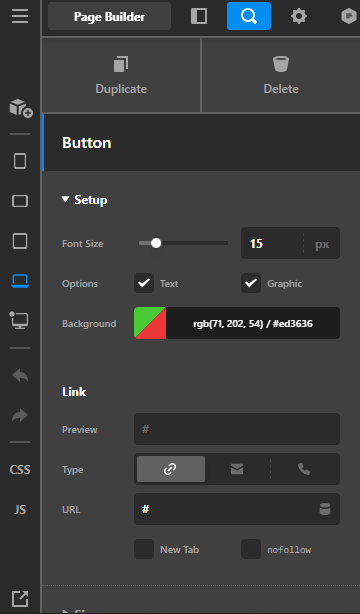Click the link Preview field

237,429
